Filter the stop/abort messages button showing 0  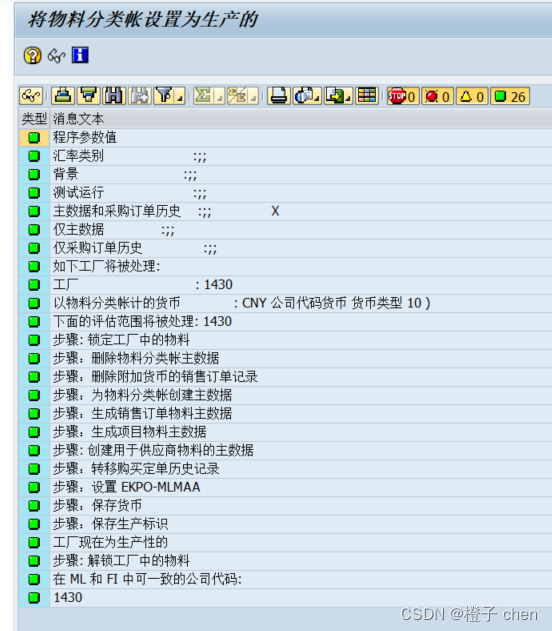point(403,96)
